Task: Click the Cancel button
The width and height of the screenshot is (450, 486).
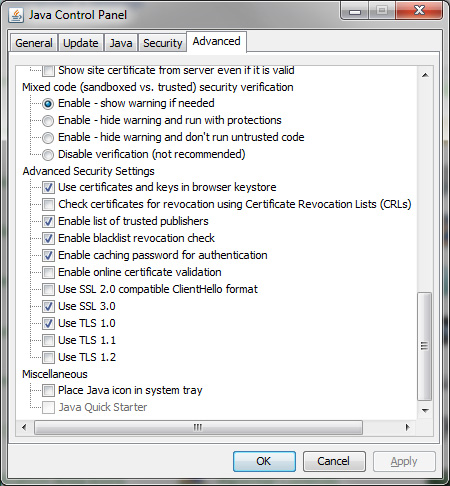Action: [334, 461]
